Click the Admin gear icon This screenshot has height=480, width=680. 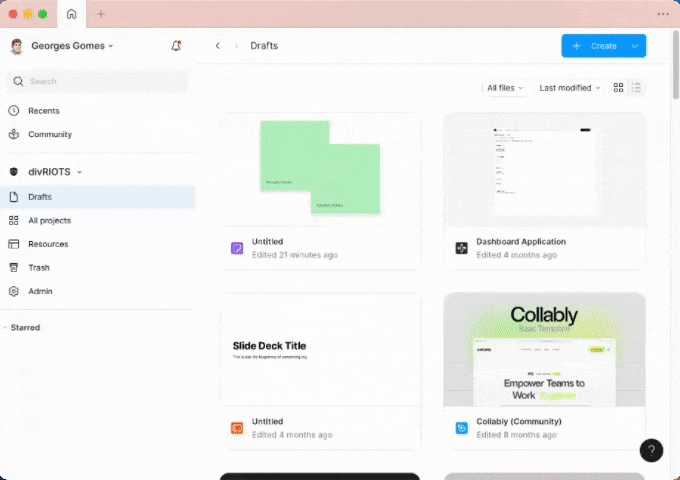click(14, 291)
